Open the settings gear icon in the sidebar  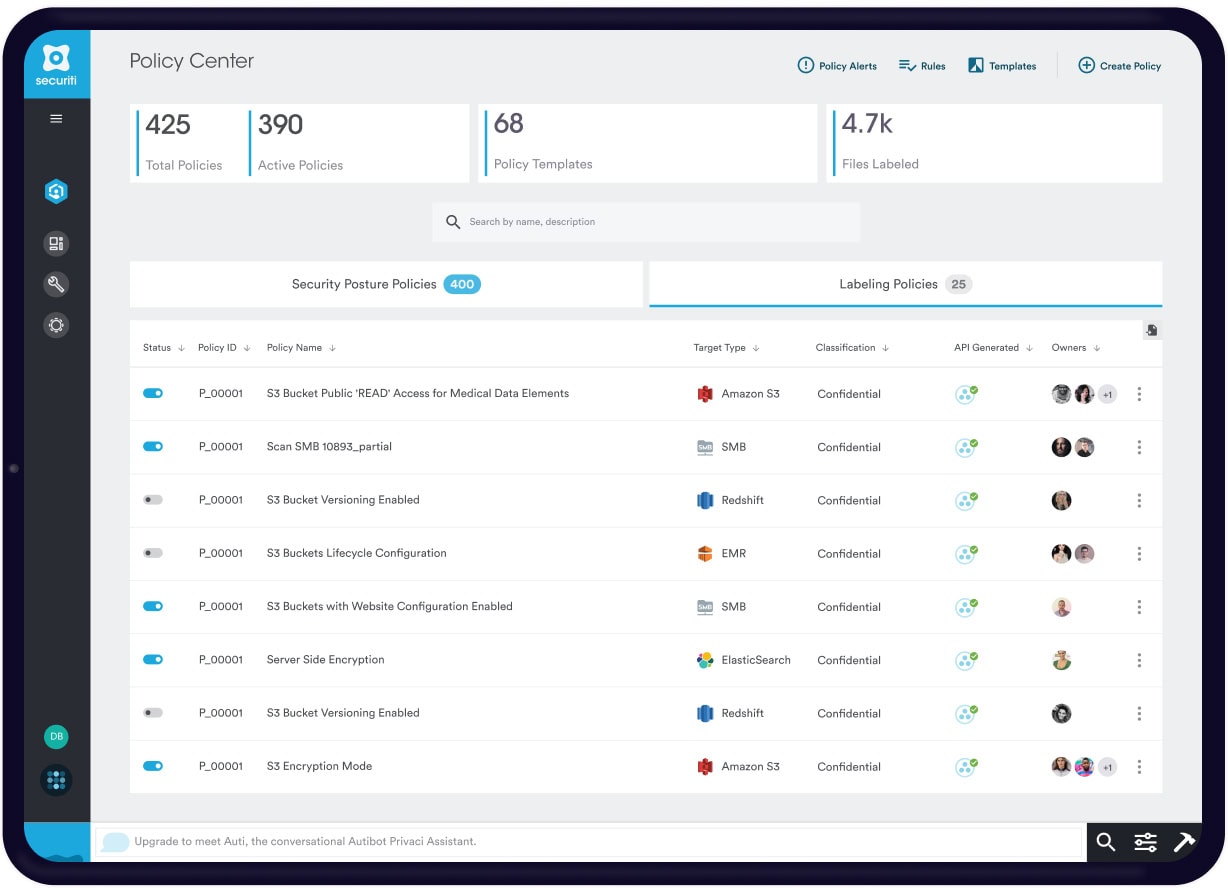[56, 325]
